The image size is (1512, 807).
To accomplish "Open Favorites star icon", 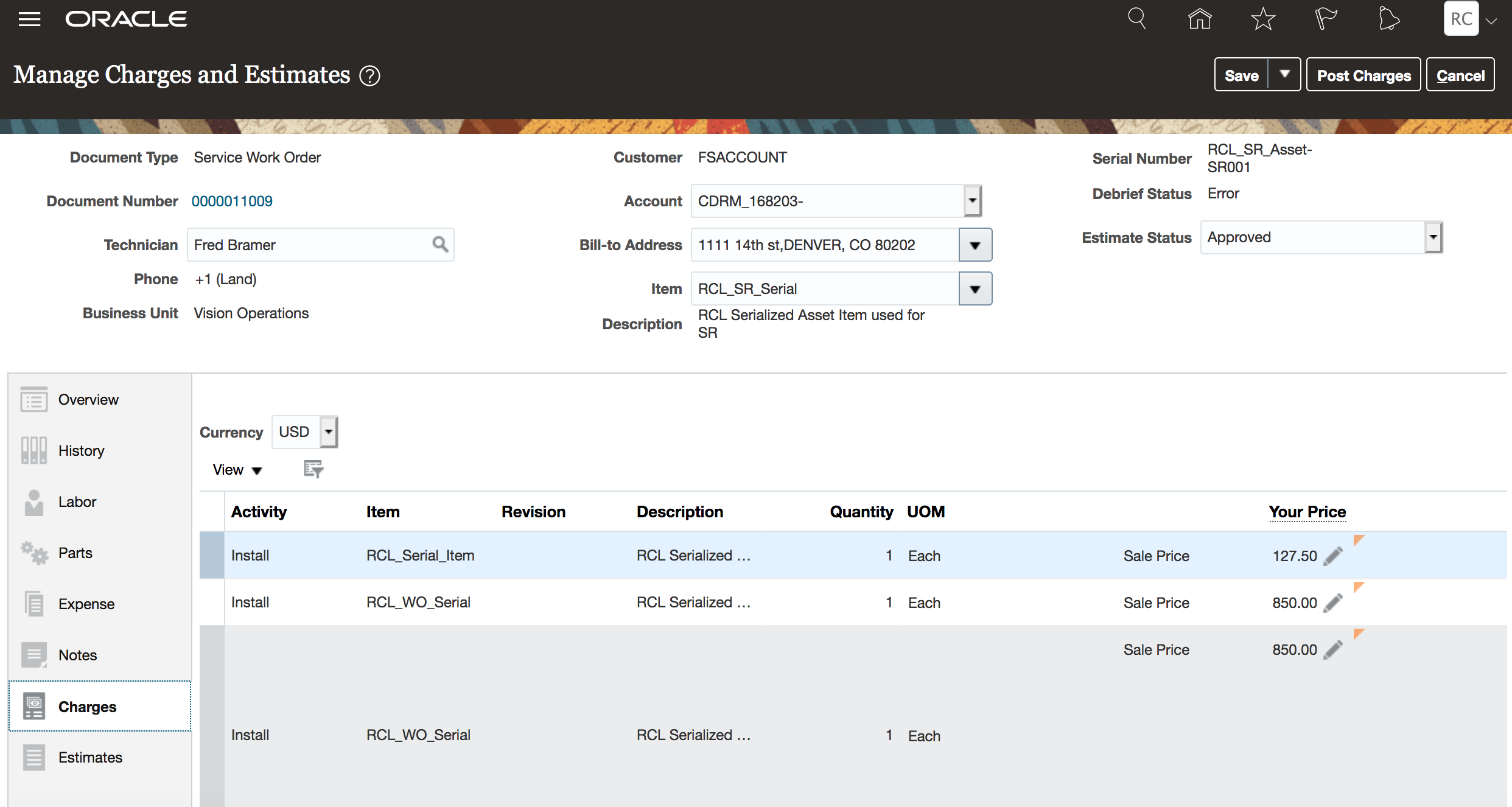I will (1263, 19).
